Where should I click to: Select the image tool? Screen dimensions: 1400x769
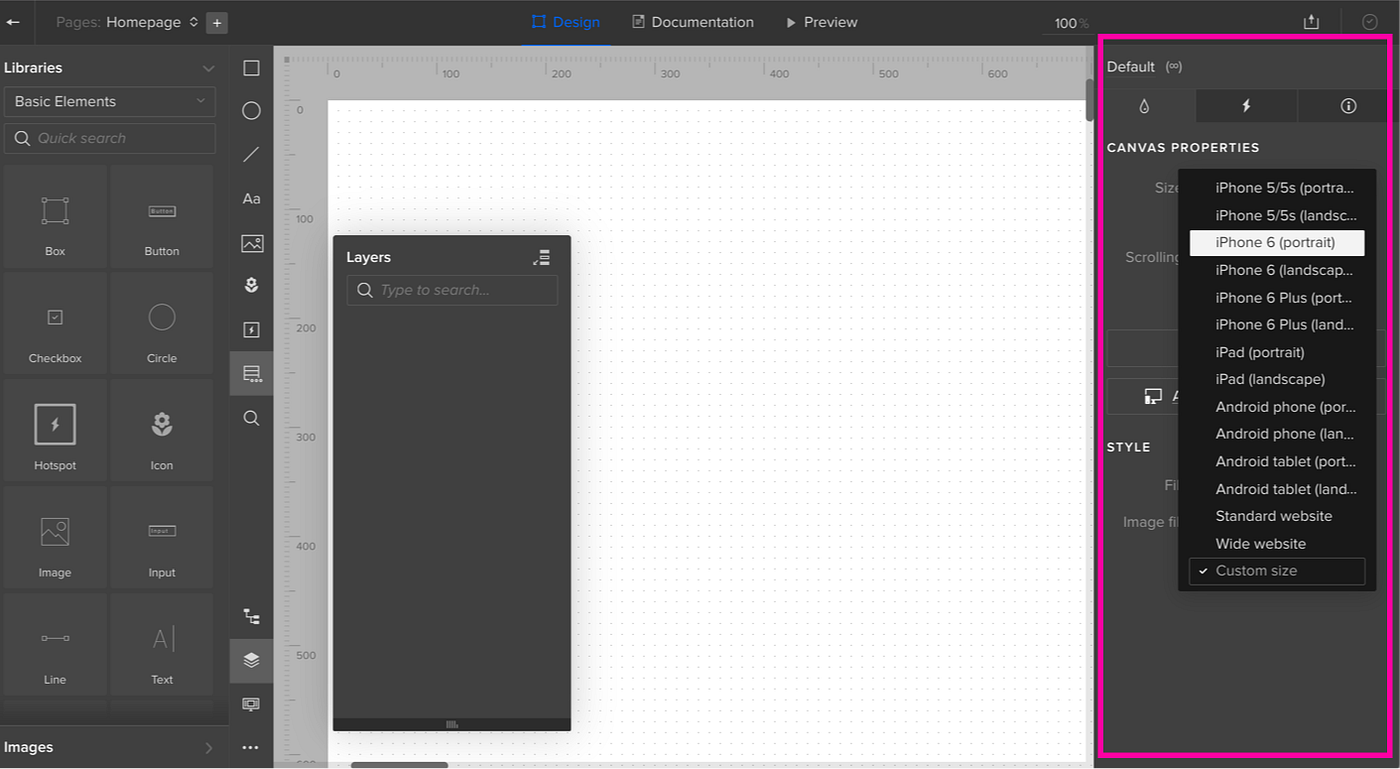click(x=252, y=243)
